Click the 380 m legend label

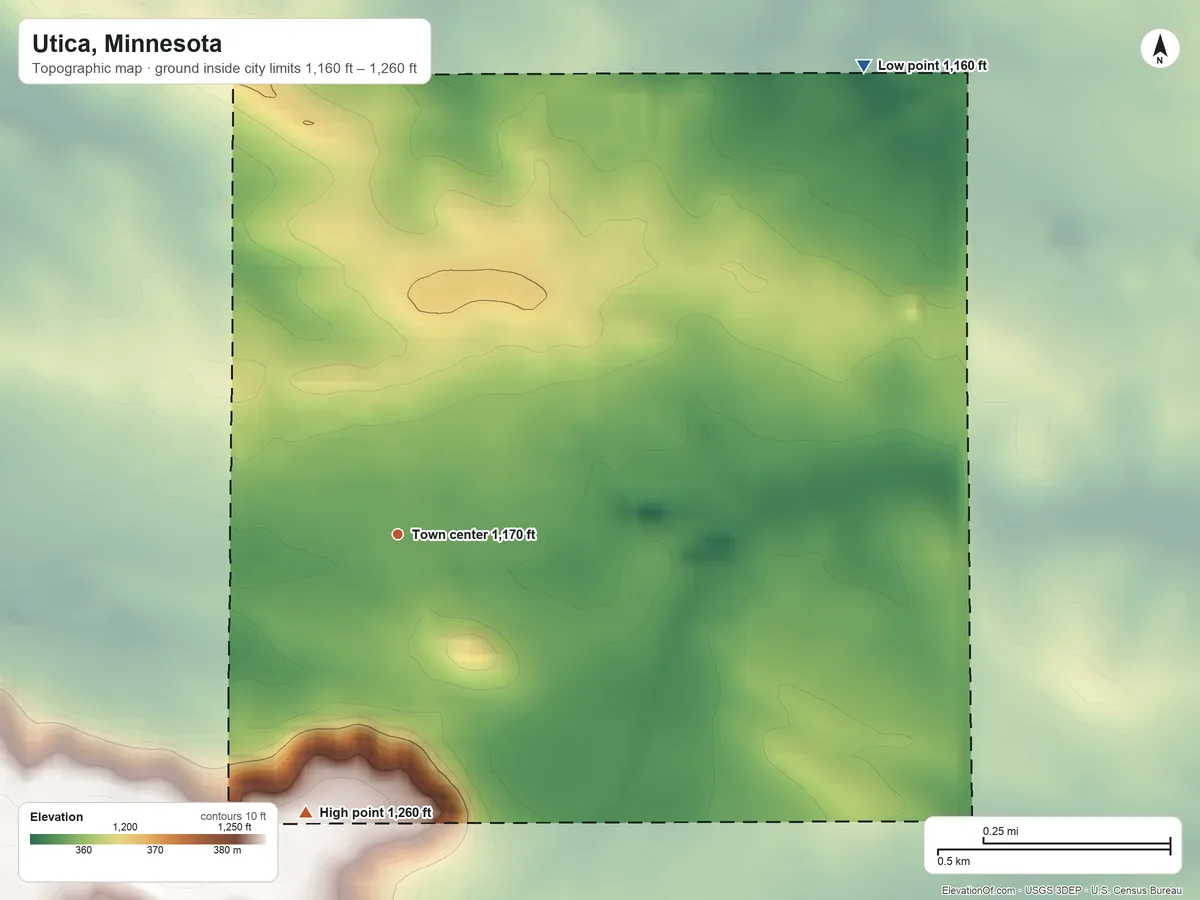[x=226, y=851]
